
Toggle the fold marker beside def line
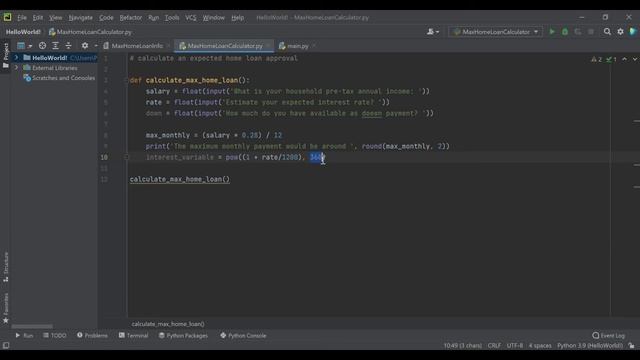coord(126,80)
